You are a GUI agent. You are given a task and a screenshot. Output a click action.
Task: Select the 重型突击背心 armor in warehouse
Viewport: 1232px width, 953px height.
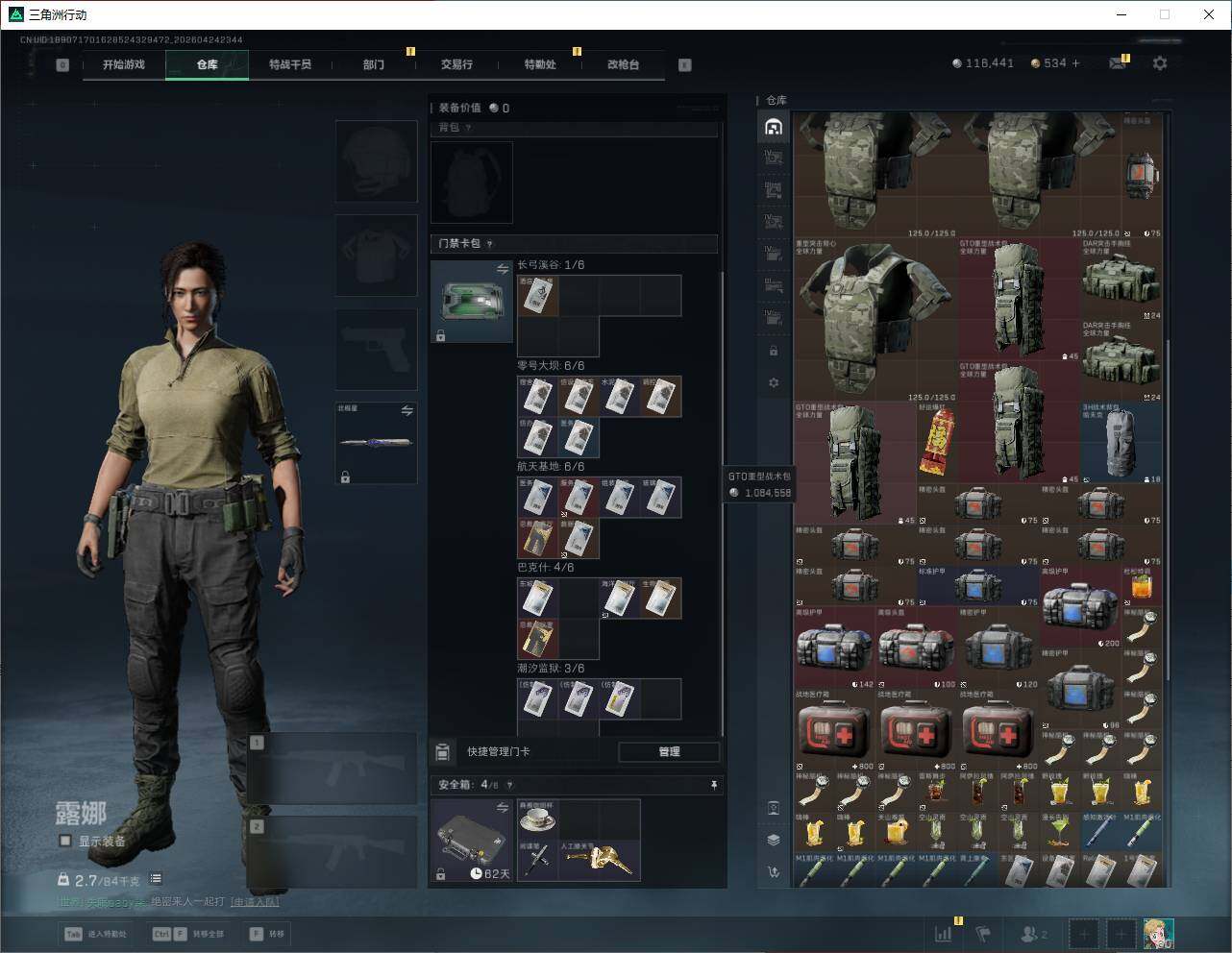pyautogui.click(x=875, y=320)
